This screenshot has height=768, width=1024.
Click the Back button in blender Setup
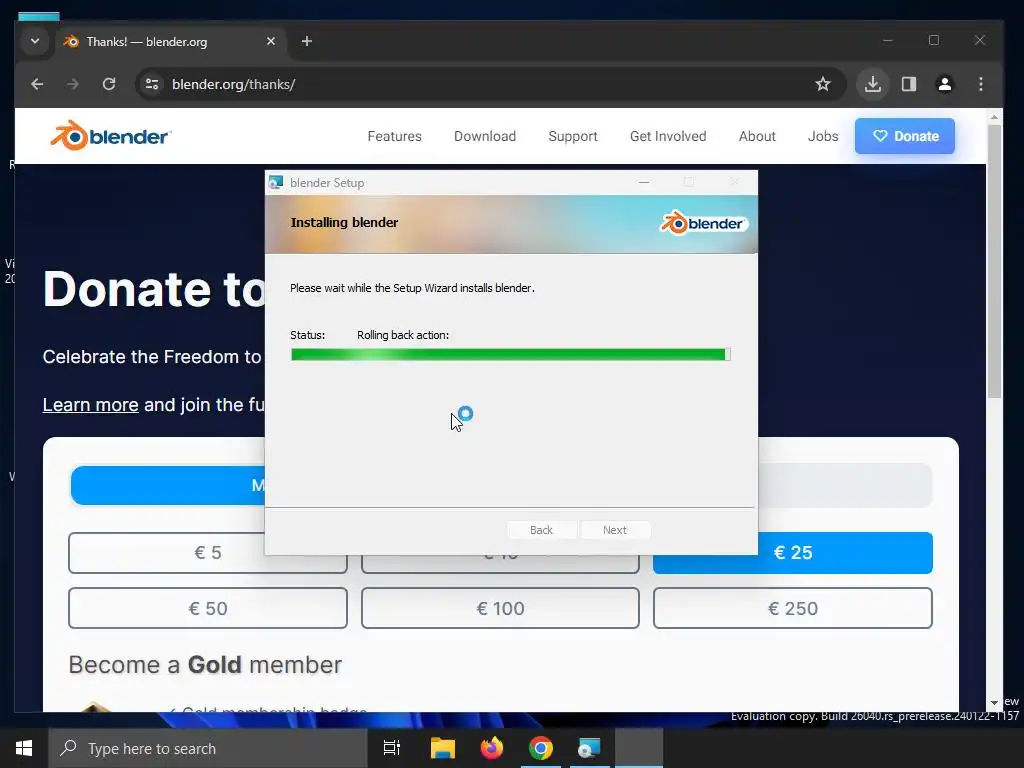click(541, 530)
